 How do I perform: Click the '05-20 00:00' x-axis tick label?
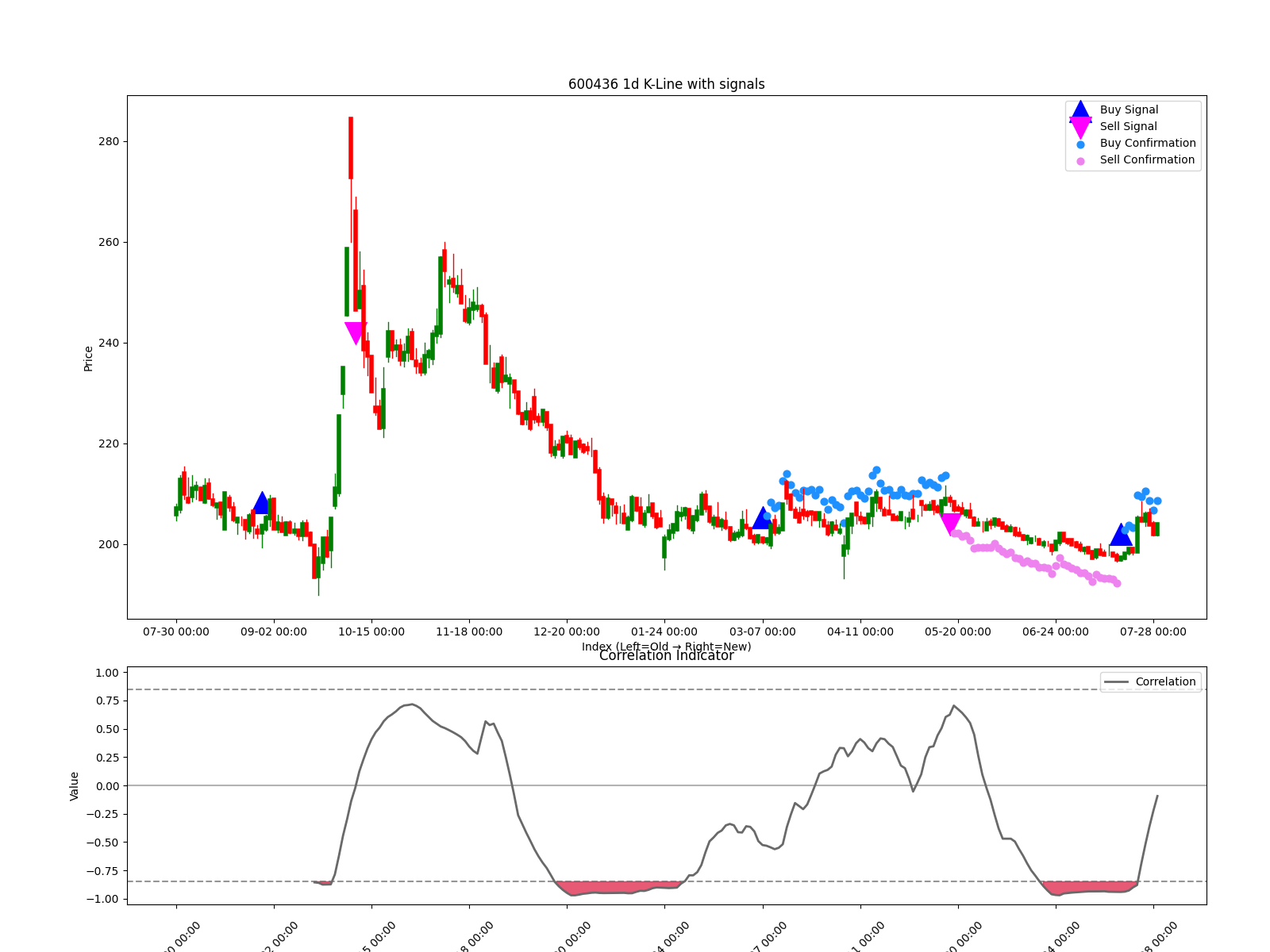coord(958,631)
